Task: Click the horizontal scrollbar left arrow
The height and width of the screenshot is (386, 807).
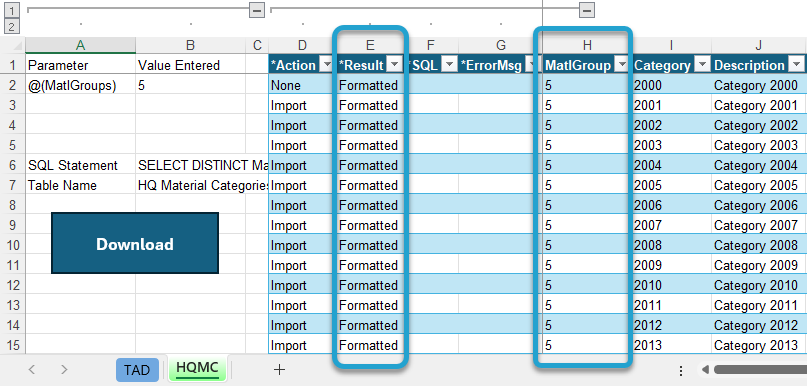Action: coord(705,370)
